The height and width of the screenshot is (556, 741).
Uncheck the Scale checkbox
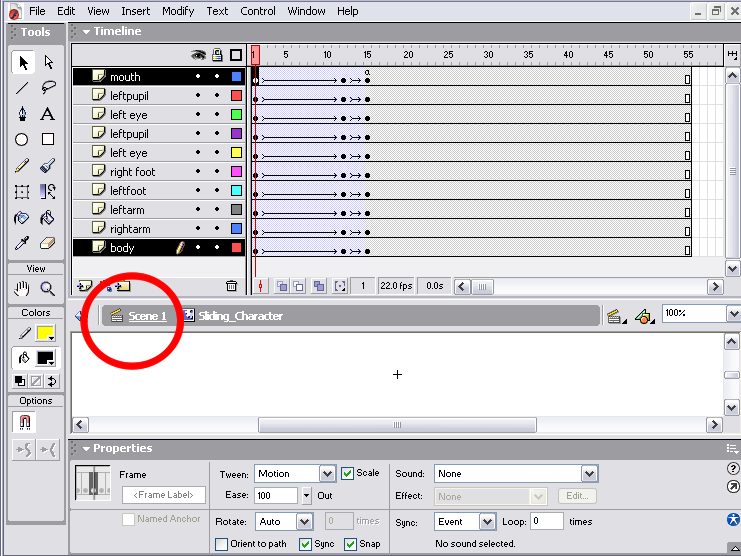click(x=348, y=473)
